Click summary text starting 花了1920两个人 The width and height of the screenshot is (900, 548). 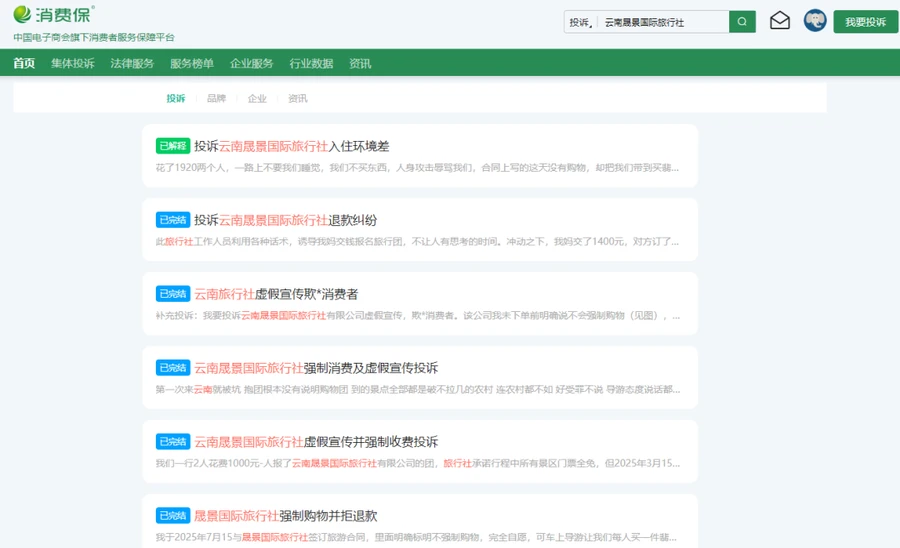pyautogui.click(x=417, y=168)
